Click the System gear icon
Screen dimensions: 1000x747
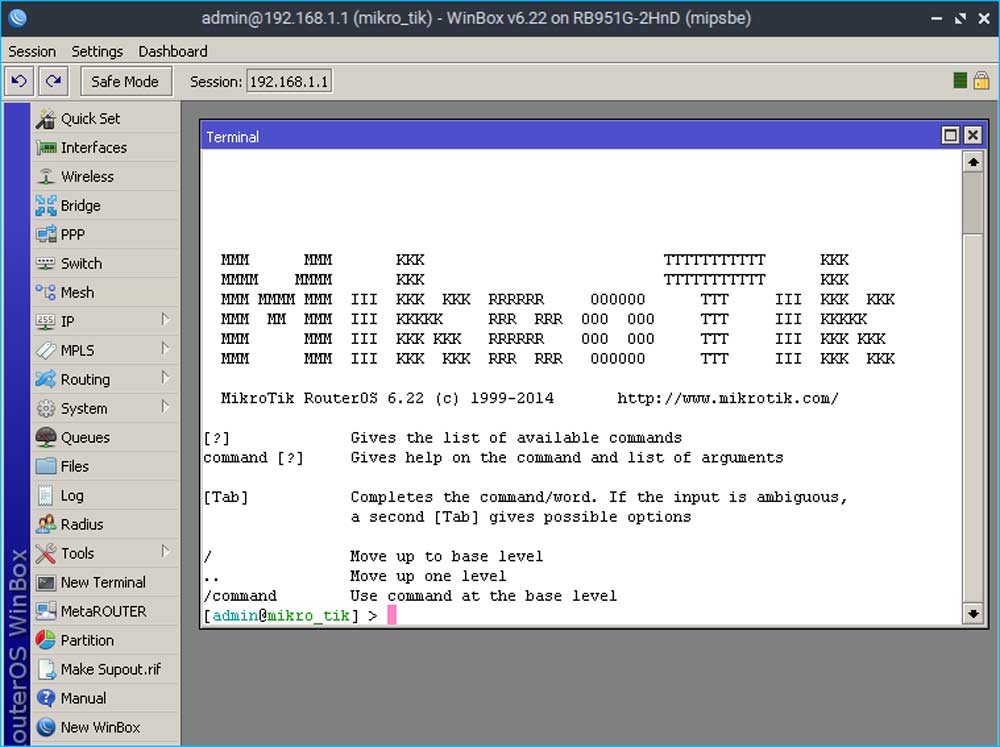point(46,408)
